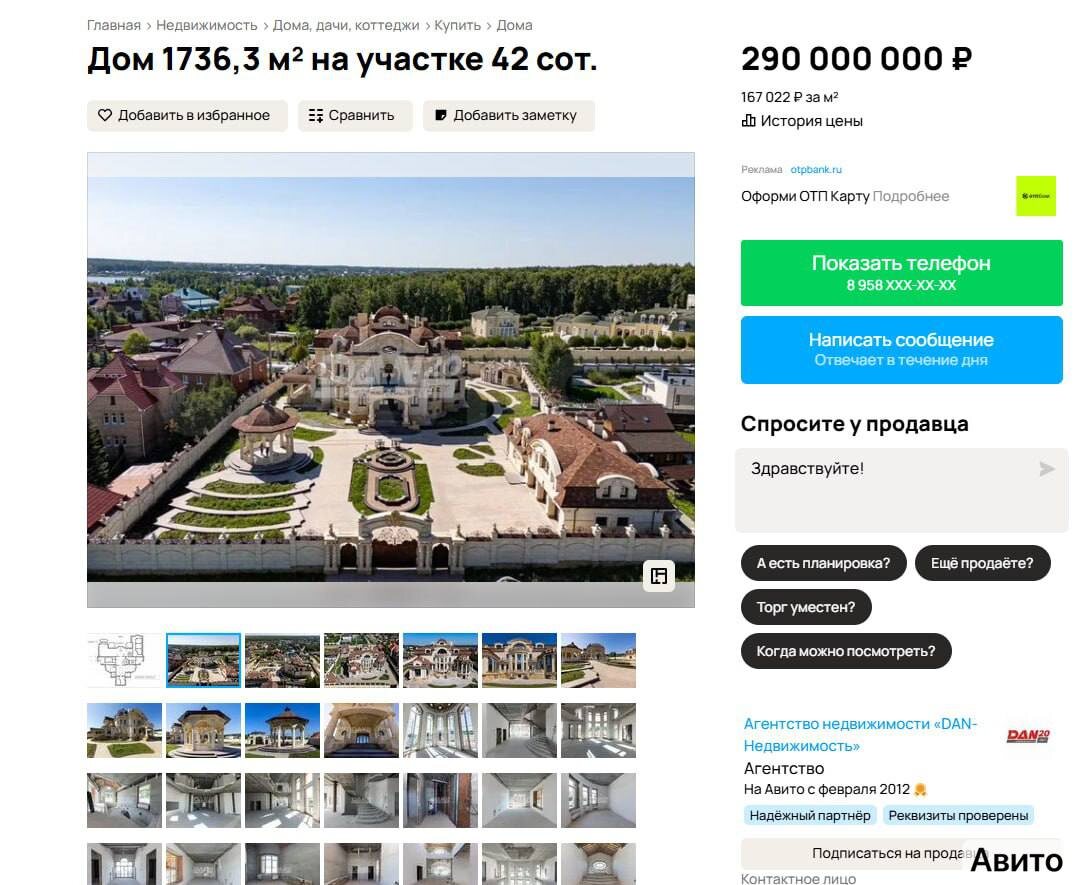Viewport: 1090px width, 885px height.
Task: Go to Дома, дачи, коттеджи breadcrumb
Action: click(345, 26)
